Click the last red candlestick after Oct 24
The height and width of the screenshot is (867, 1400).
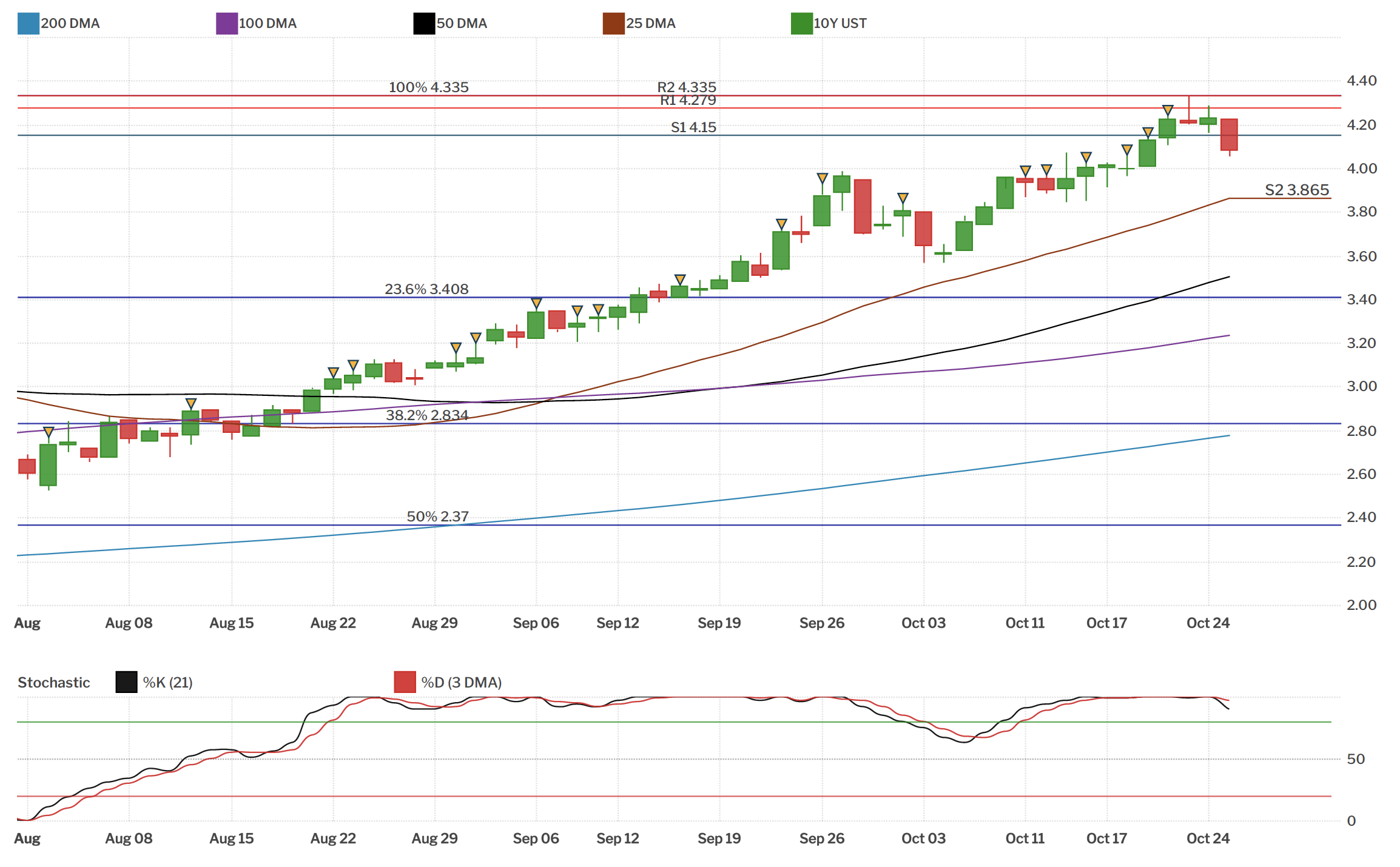pyautogui.click(x=1229, y=135)
